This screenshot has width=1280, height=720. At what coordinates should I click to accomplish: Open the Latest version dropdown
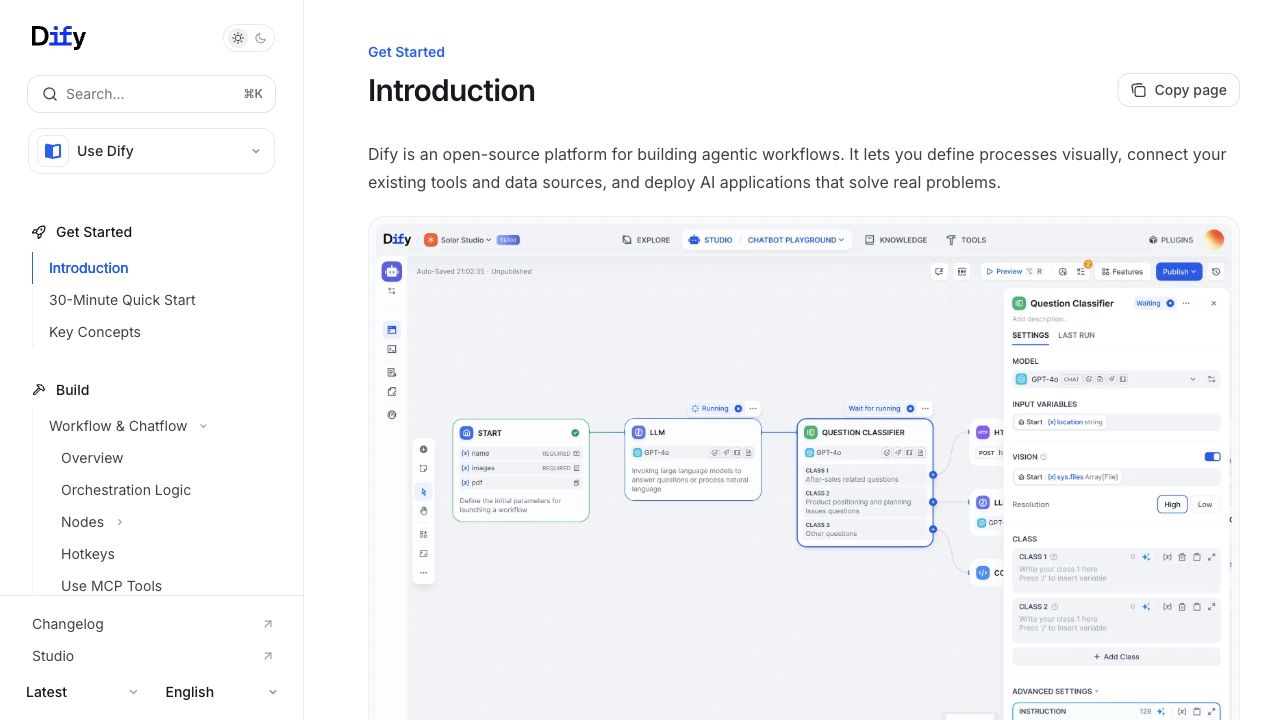[x=82, y=692]
